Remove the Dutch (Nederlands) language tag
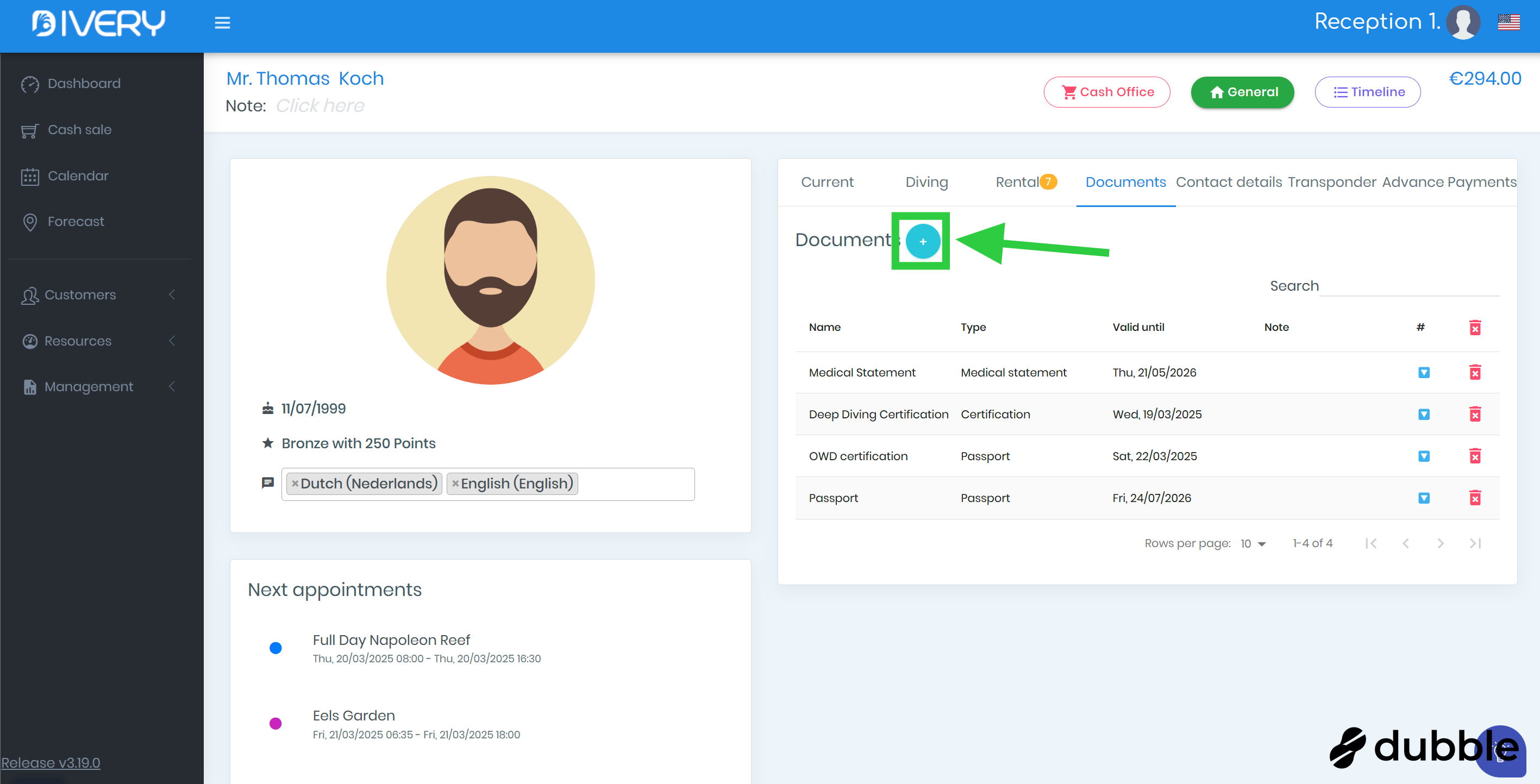This screenshot has width=1540, height=784. [x=295, y=484]
